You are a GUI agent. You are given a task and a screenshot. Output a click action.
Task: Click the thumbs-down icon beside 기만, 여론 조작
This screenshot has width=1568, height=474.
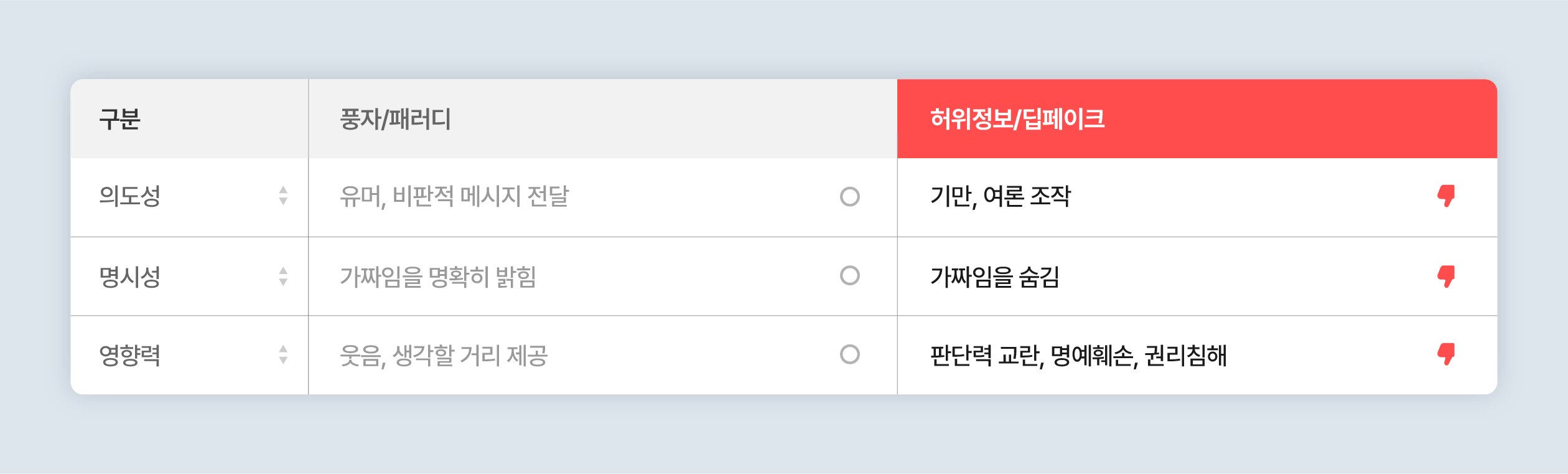(x=1447, y=196)
